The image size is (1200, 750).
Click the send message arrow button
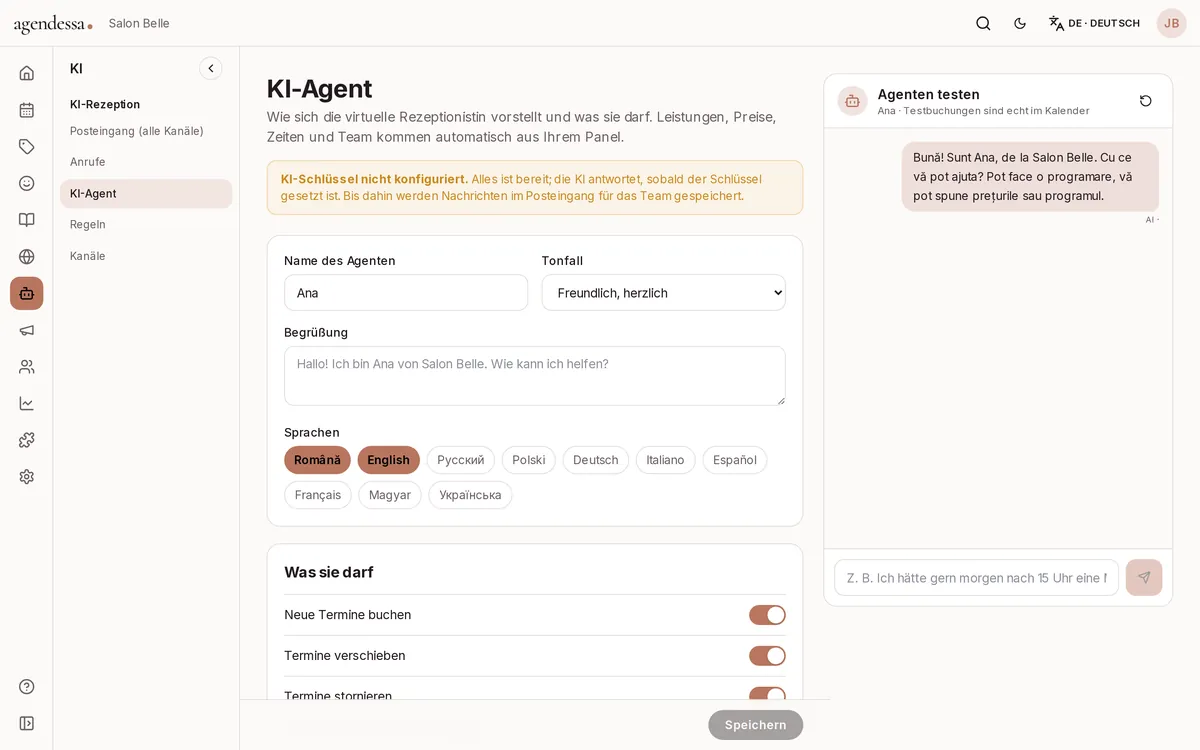(x=1144, y=577)
